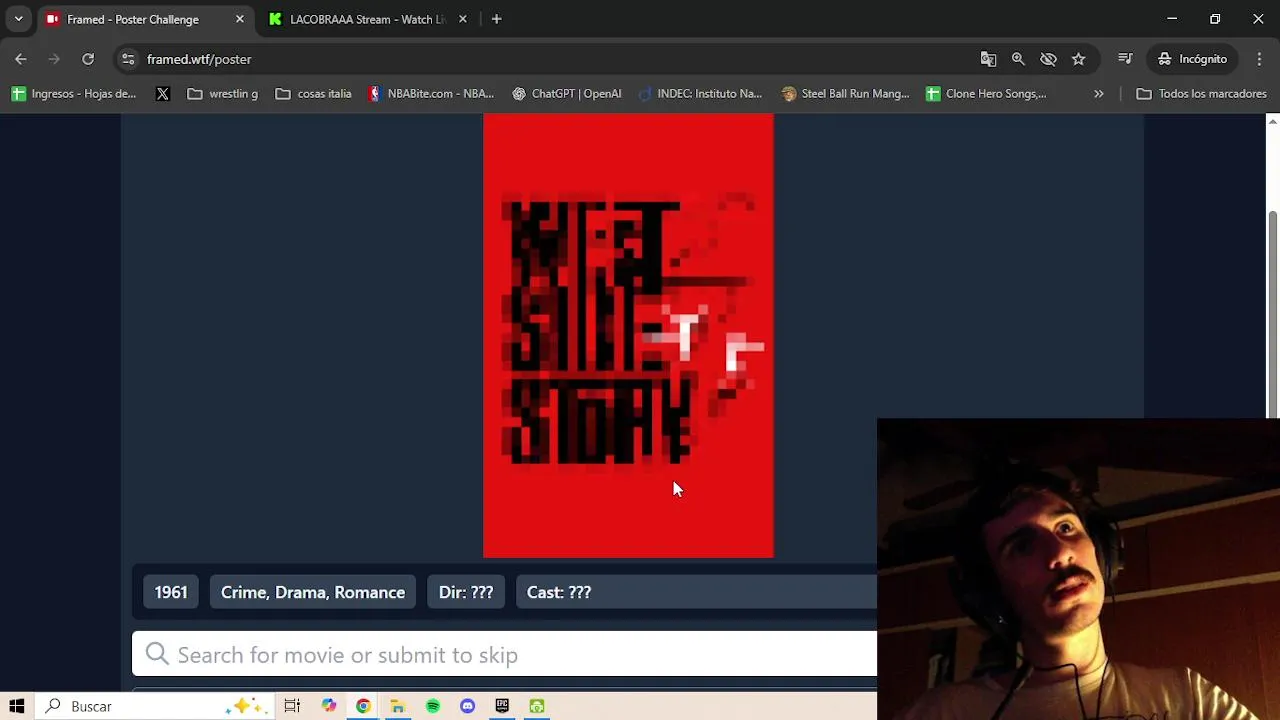The height and width of the screenshot is (720, 1280).
Task: Open a new tab with the plus button
Action: [x=496, y=19]
